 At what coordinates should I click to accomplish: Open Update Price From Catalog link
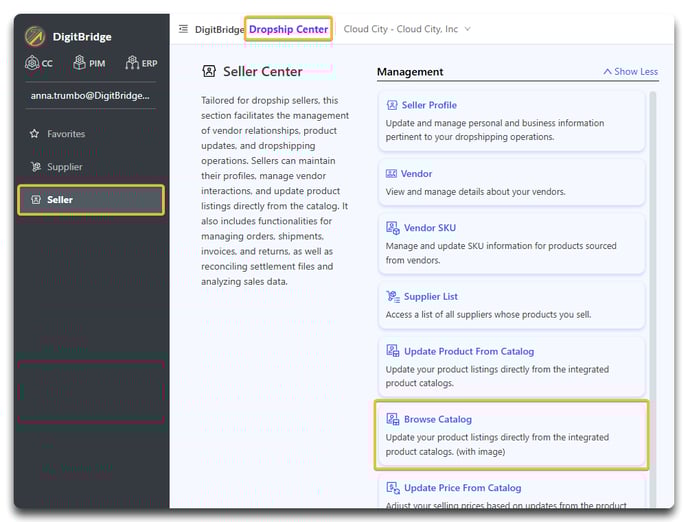[x=462, y=488]
